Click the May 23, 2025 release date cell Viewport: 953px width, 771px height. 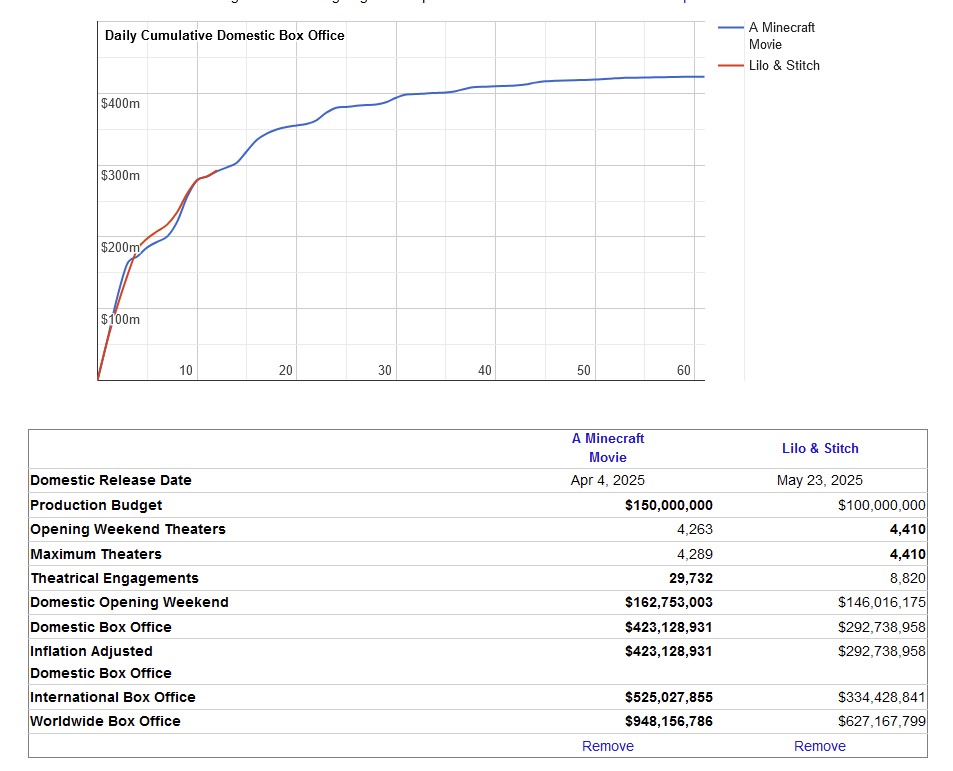(x=820, y=480)
